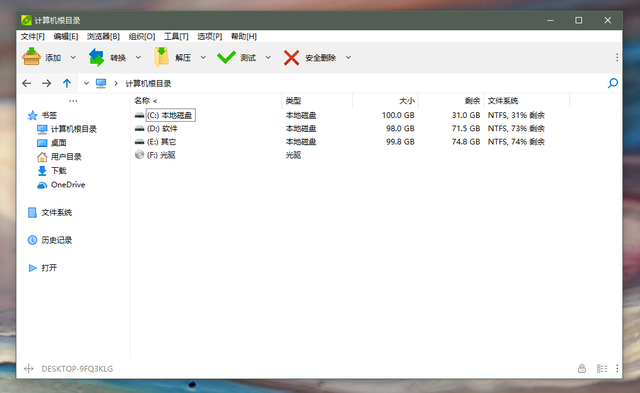Open the toolbar overflow three-dot menu

pyautogui.click(x=617, y=58)
